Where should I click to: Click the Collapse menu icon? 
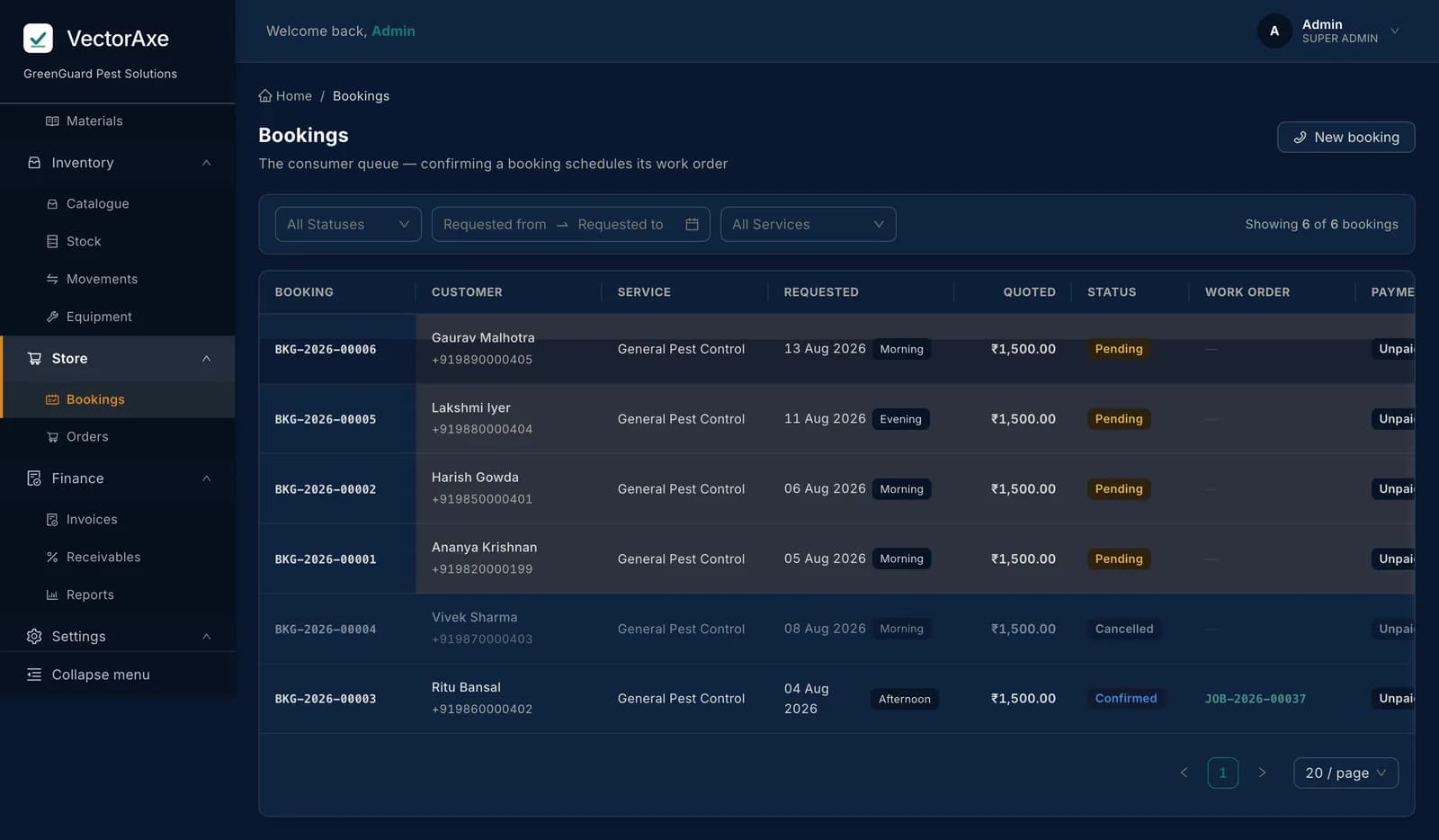34,675
